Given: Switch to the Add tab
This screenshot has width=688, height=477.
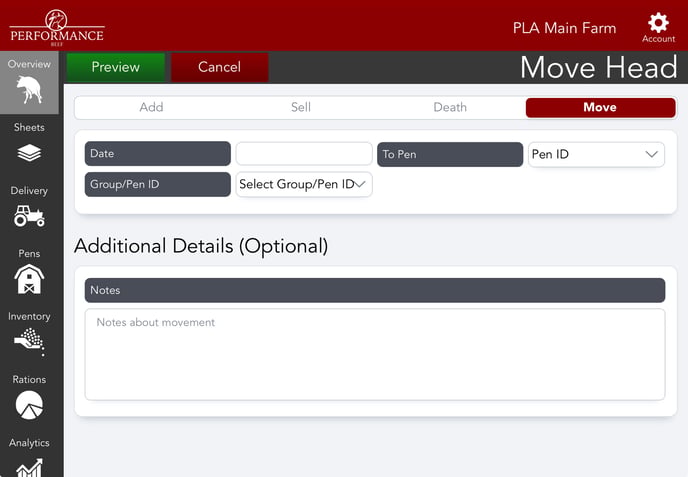Looking at the screenshot, I should click(x=151, y=107).
